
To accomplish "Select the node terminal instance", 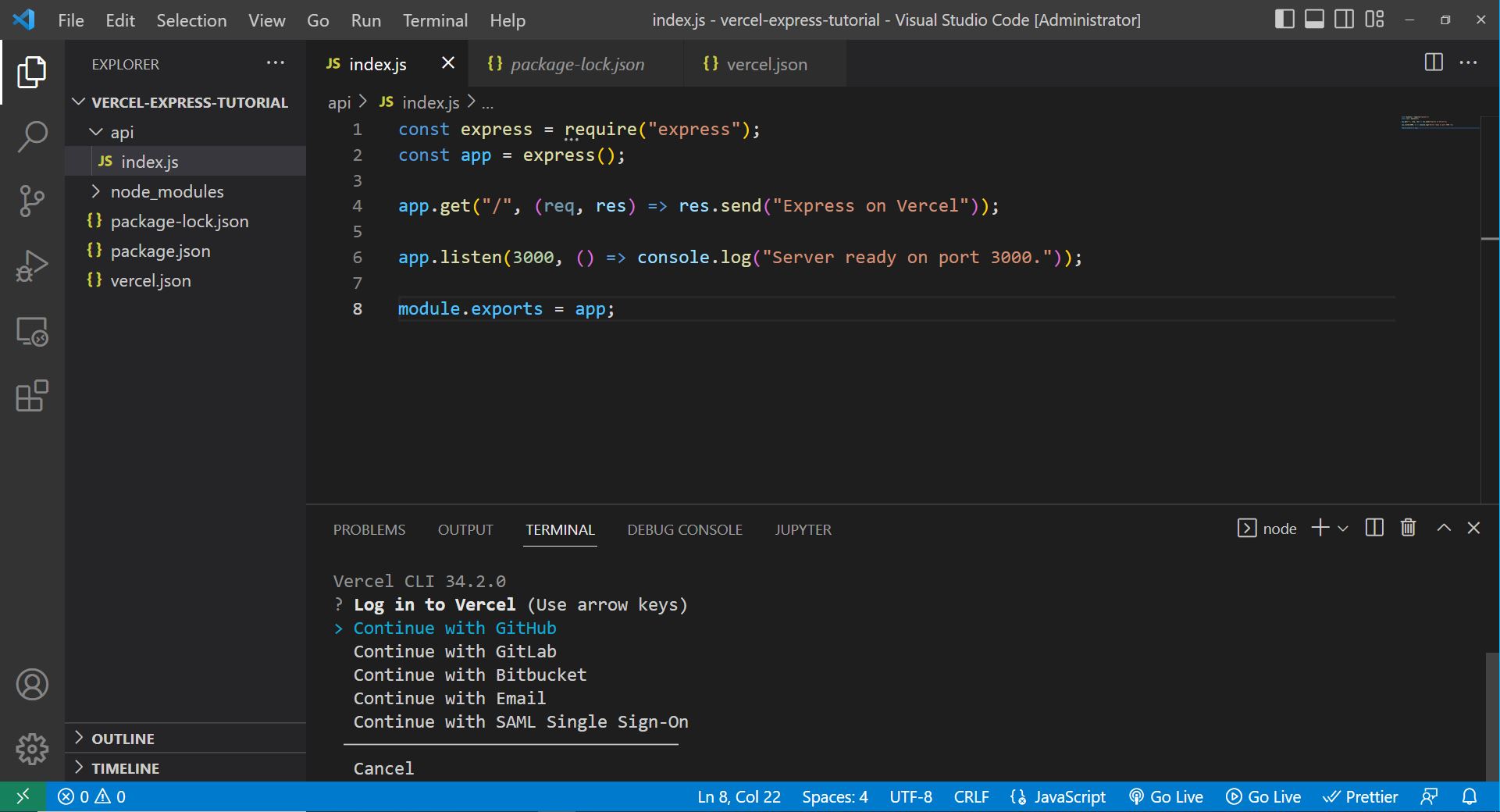I will click(1267, 529).
